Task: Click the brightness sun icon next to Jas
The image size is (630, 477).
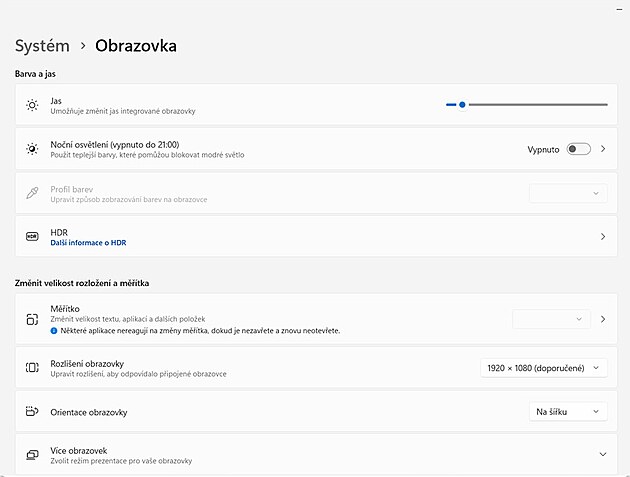Action: 32,105
